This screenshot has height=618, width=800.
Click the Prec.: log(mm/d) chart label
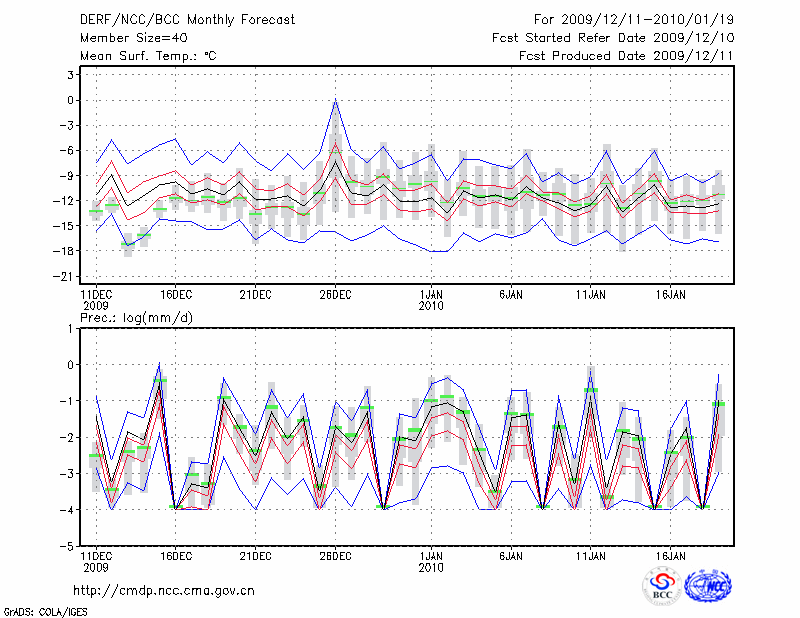tap(136, 318)
